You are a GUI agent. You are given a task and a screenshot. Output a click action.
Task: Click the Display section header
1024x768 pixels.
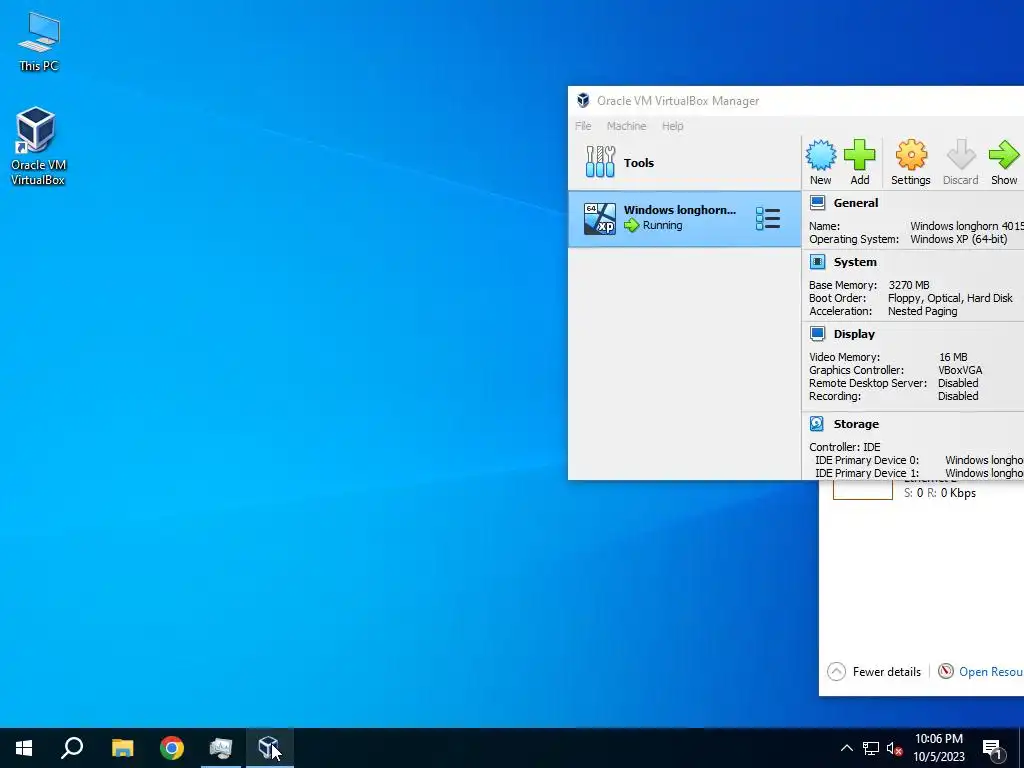click(854, 334)
